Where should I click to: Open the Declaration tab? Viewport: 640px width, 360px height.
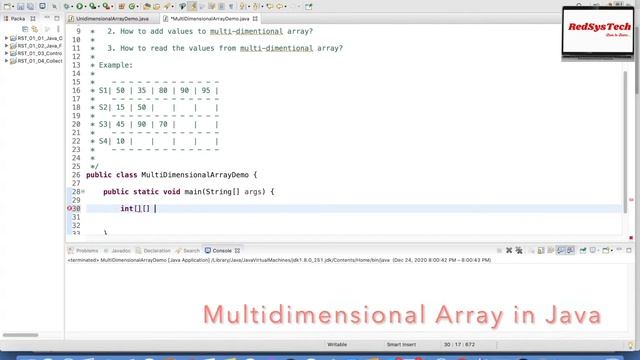click(x=153, y=251)
